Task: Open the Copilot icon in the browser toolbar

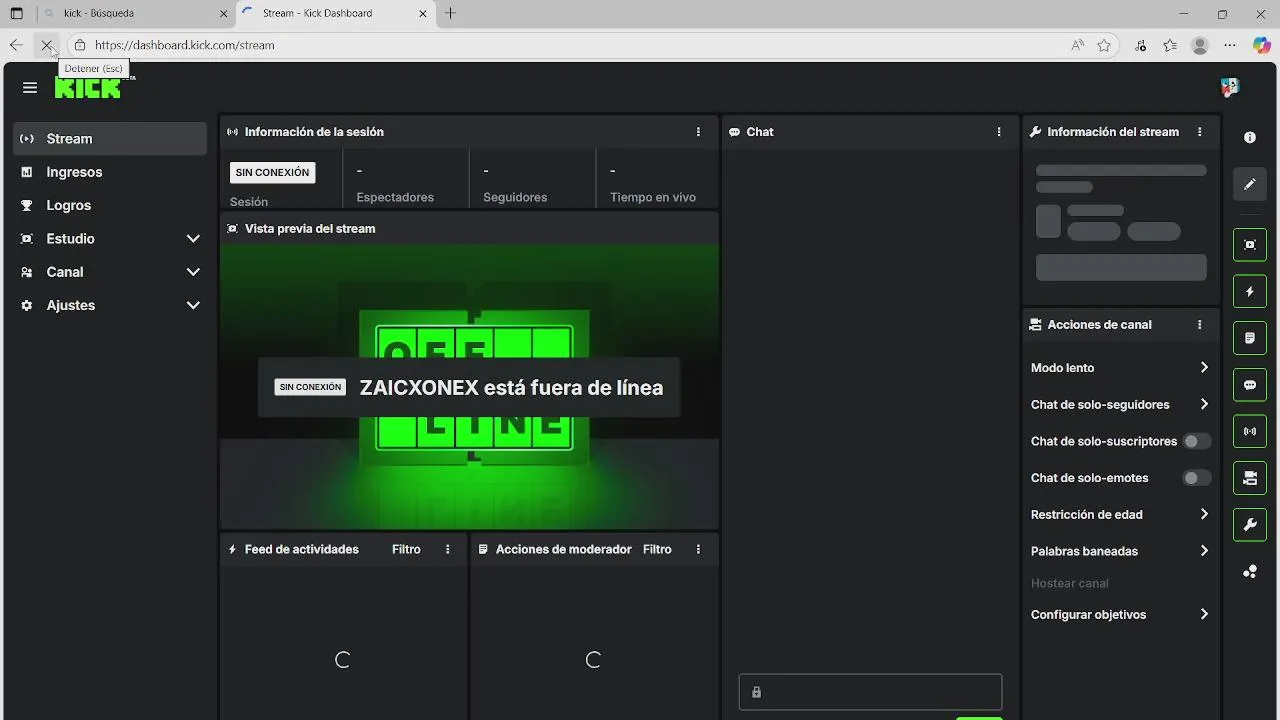Action: click(1262, 45)
